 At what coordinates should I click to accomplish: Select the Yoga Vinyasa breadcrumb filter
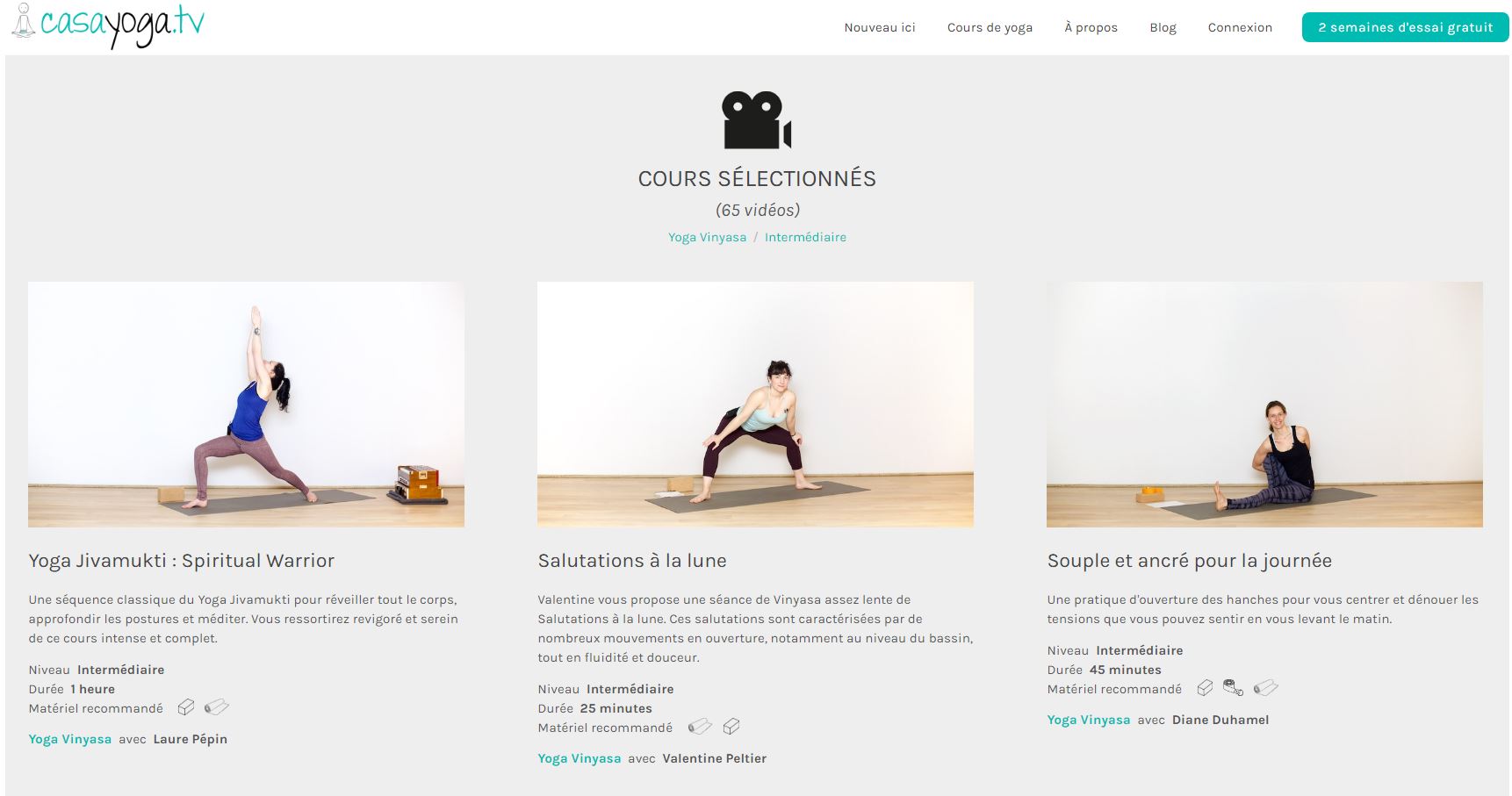click(707, 237)
